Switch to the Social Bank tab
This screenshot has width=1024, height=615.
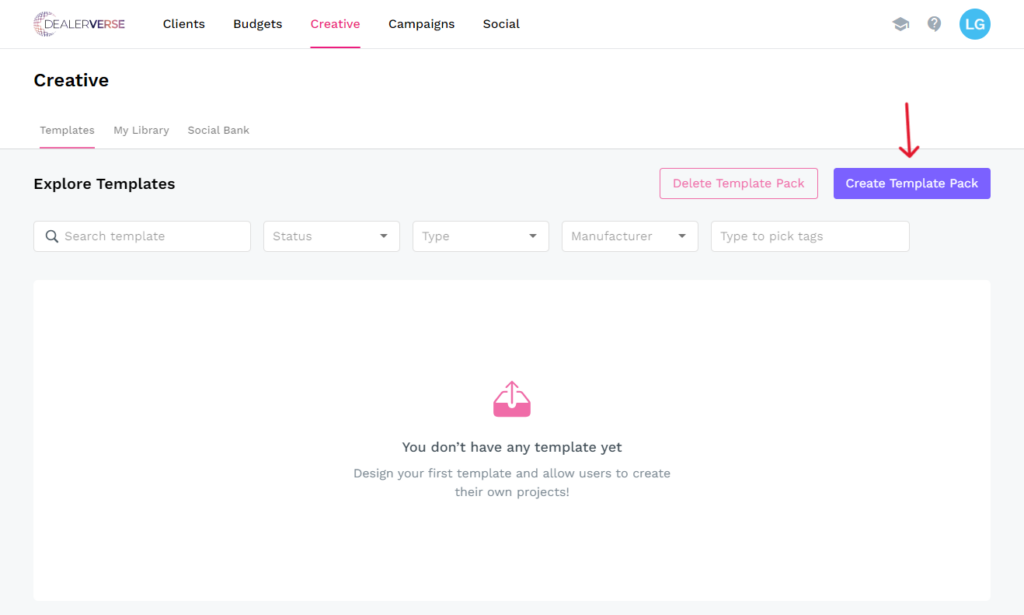pos(218,131)
